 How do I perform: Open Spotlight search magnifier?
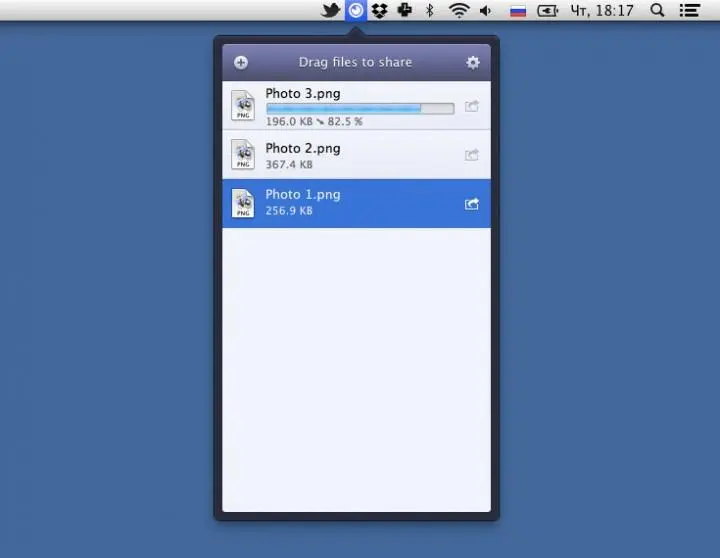(x=657, y=10)
